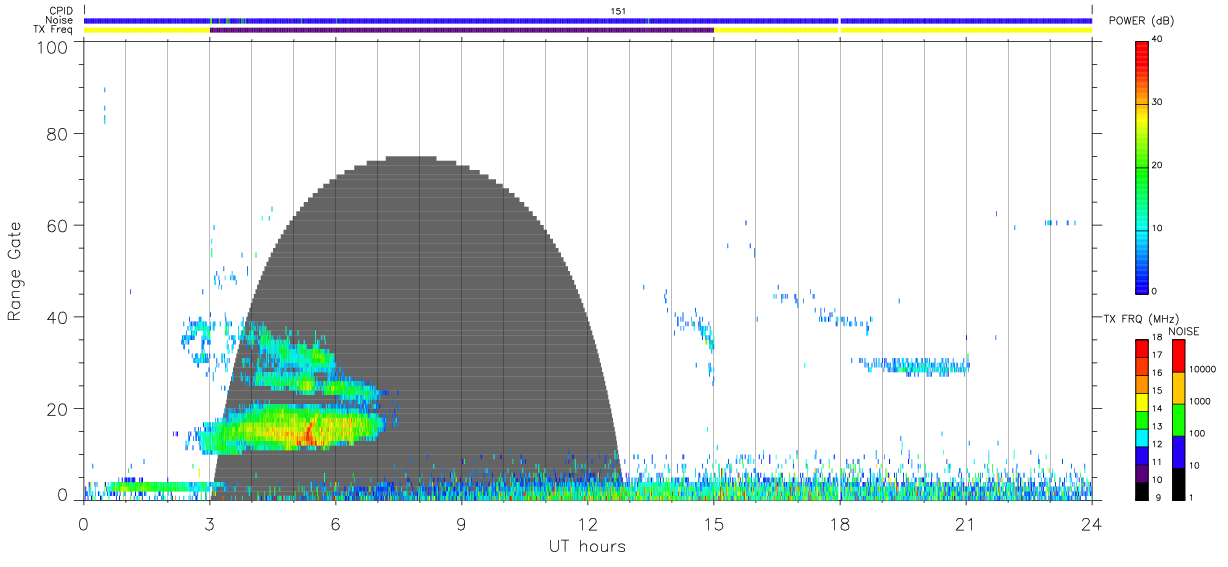Screen dimensions: 1228x567
Task: Click the TX FRQ (MHz) color bar
Action: [1141, 420]
